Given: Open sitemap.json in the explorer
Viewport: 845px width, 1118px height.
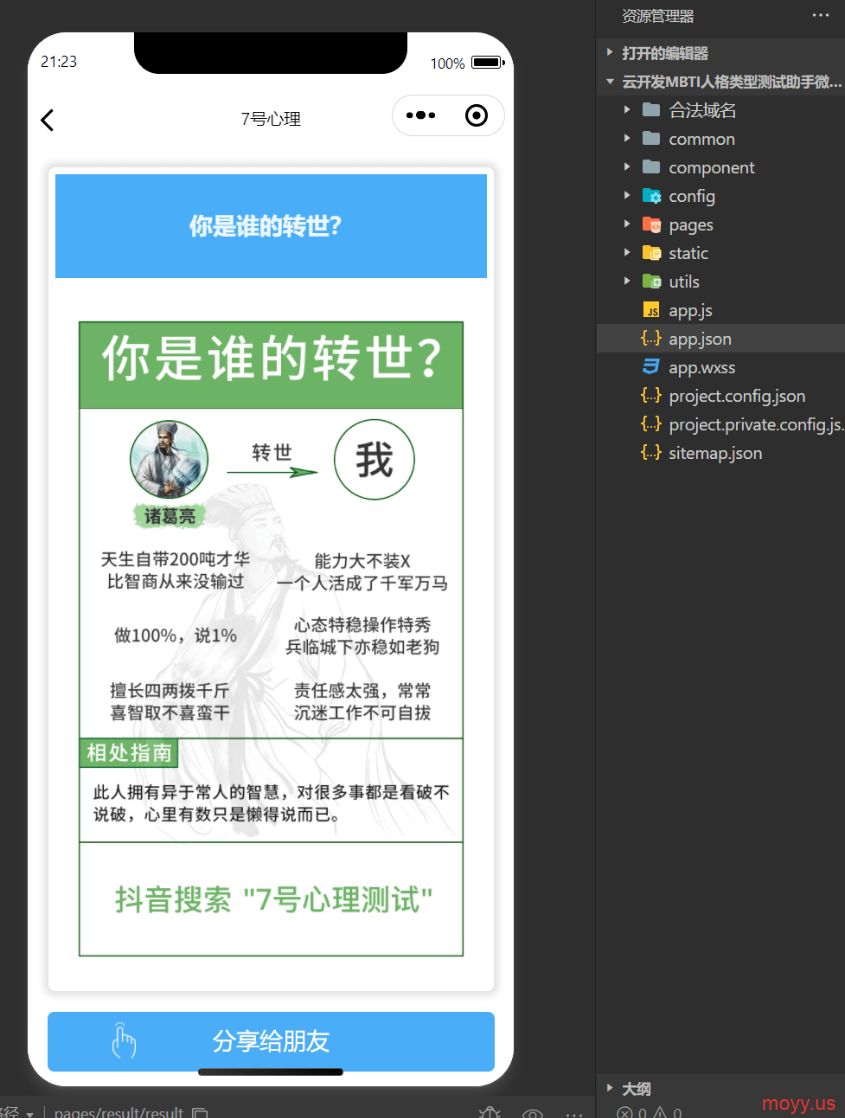Looking at the screenshot, I should (x=715, y=453).
